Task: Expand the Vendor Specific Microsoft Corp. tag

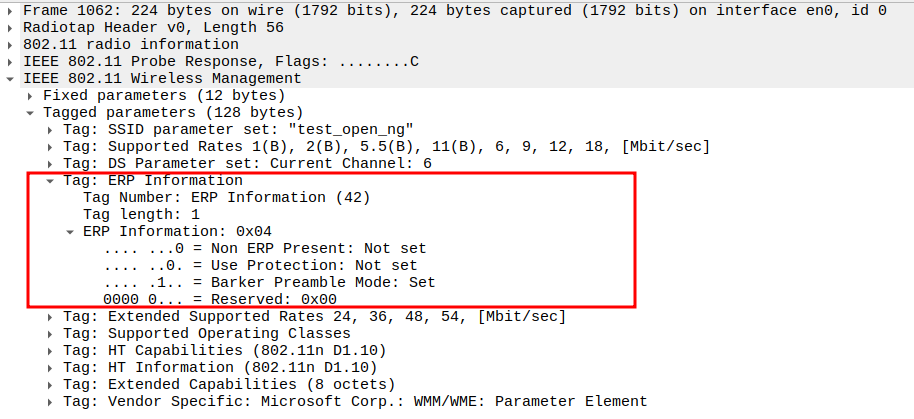Action: pos(50,402)
